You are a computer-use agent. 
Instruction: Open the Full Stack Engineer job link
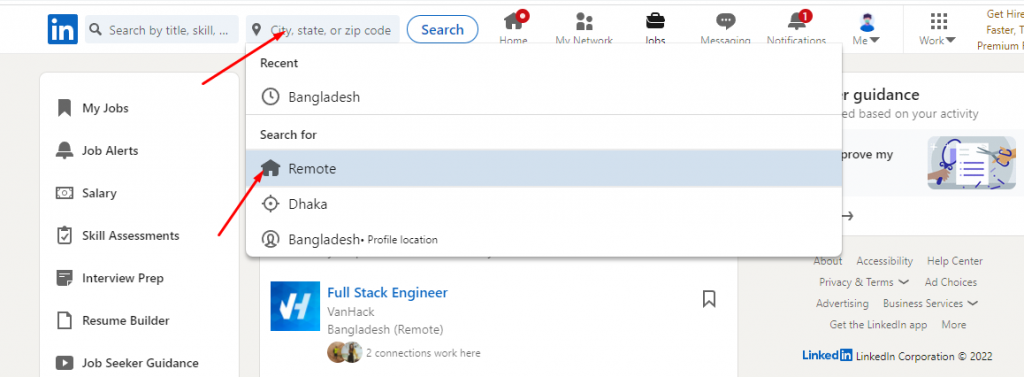(387, 292)
